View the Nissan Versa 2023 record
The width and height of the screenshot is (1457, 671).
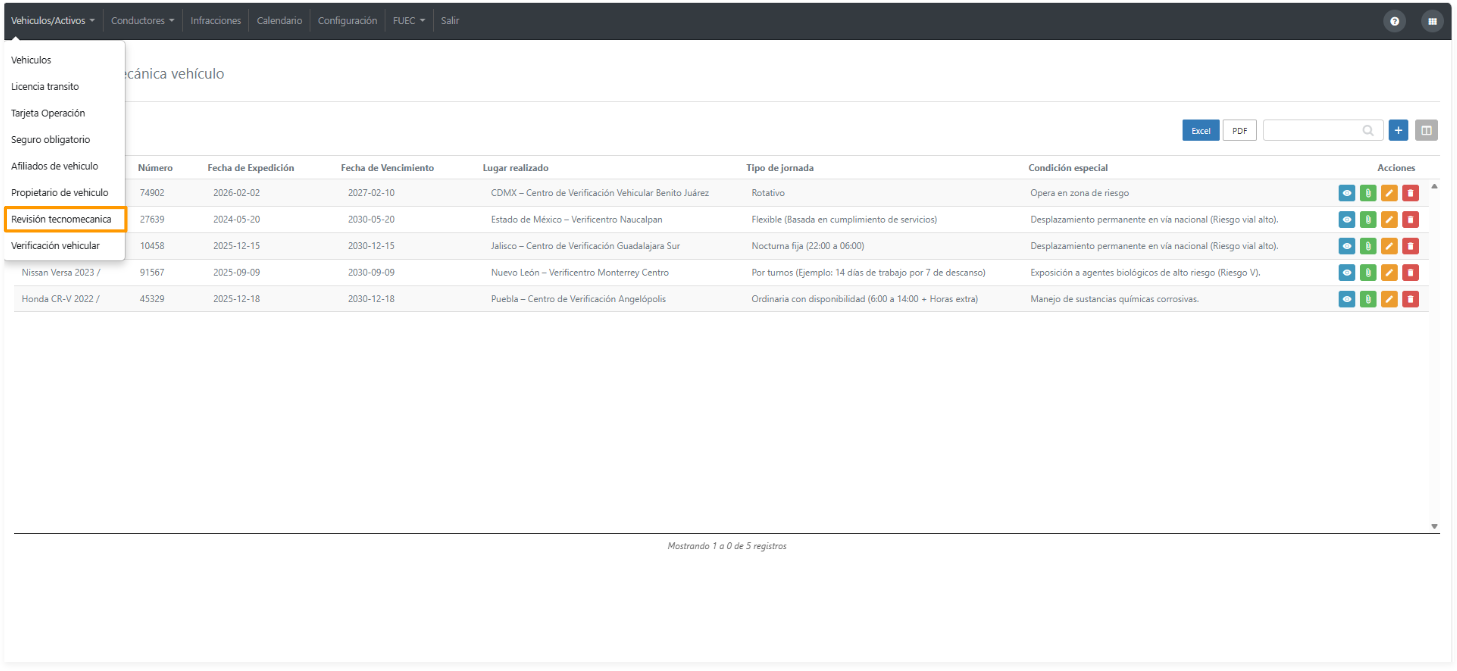[x=1347, y=272]
